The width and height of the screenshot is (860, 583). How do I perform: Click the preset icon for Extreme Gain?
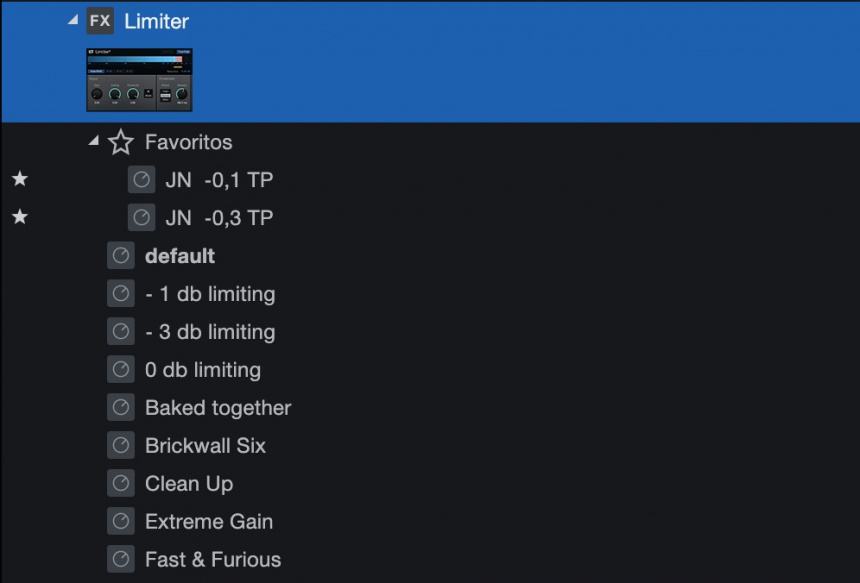point(121,522)
